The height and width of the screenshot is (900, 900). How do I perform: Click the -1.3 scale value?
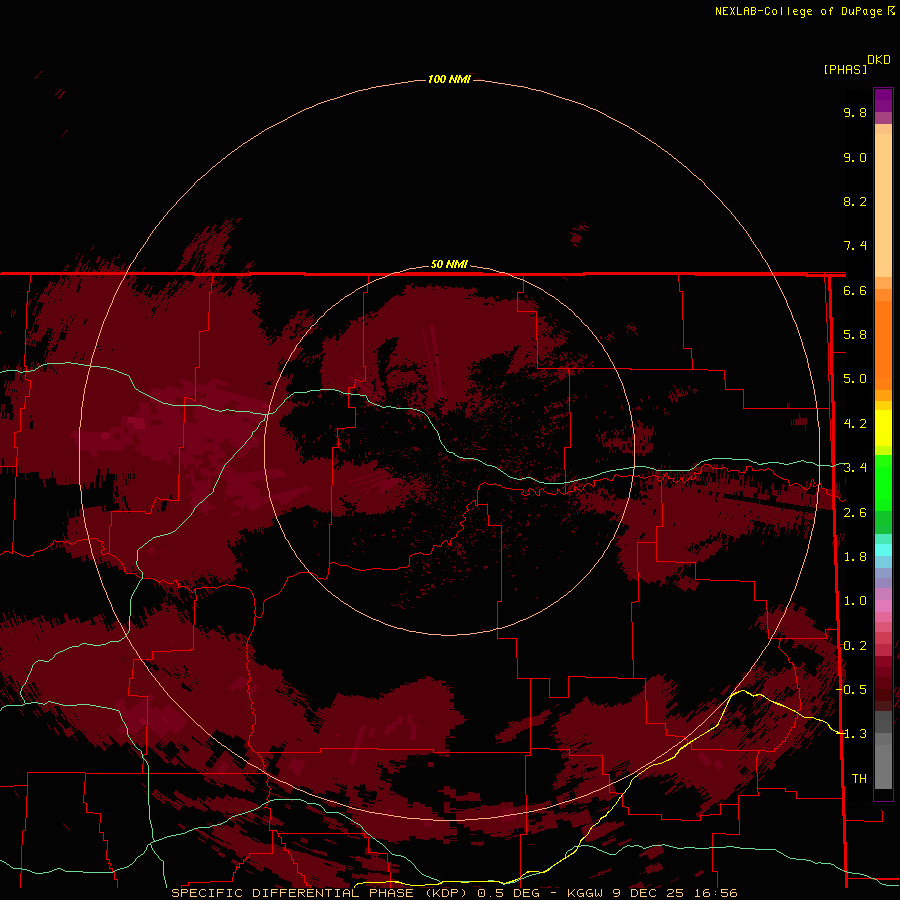click(x=852, y=734)
